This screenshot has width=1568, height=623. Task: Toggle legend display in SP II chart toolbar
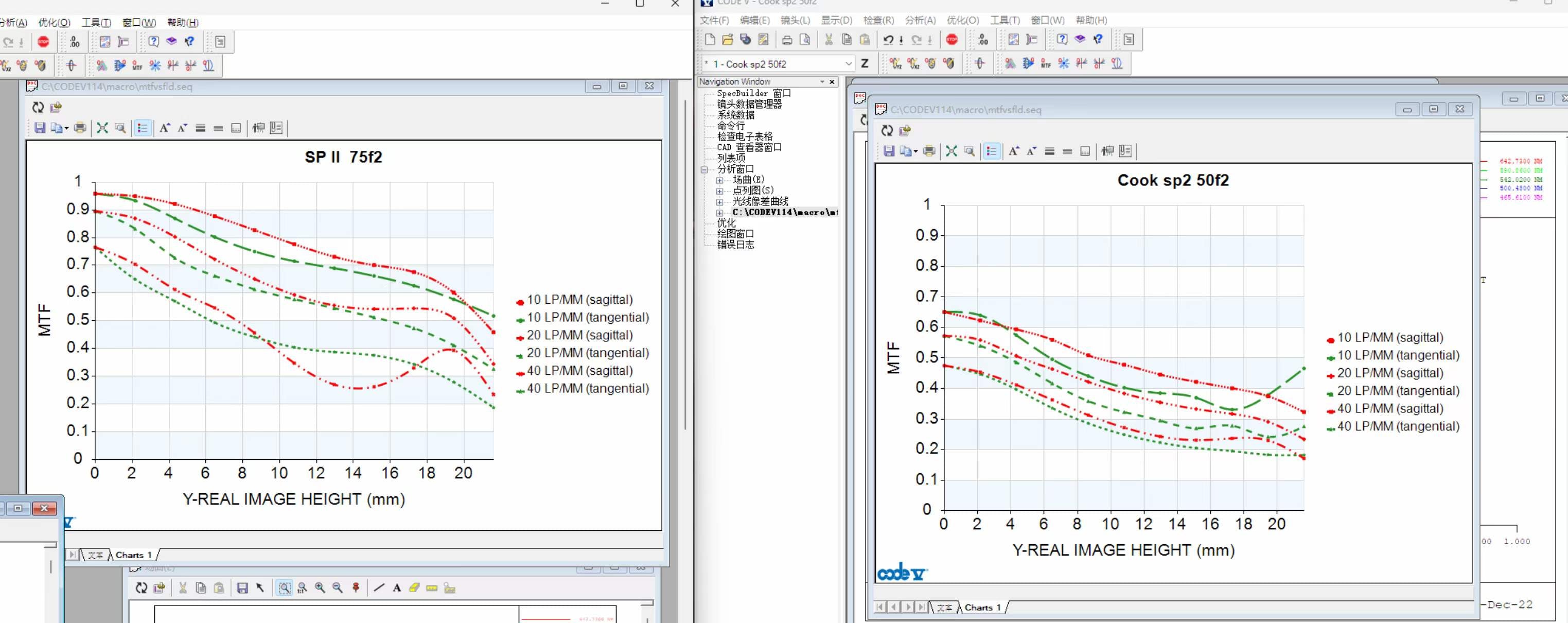click(143, 128)
